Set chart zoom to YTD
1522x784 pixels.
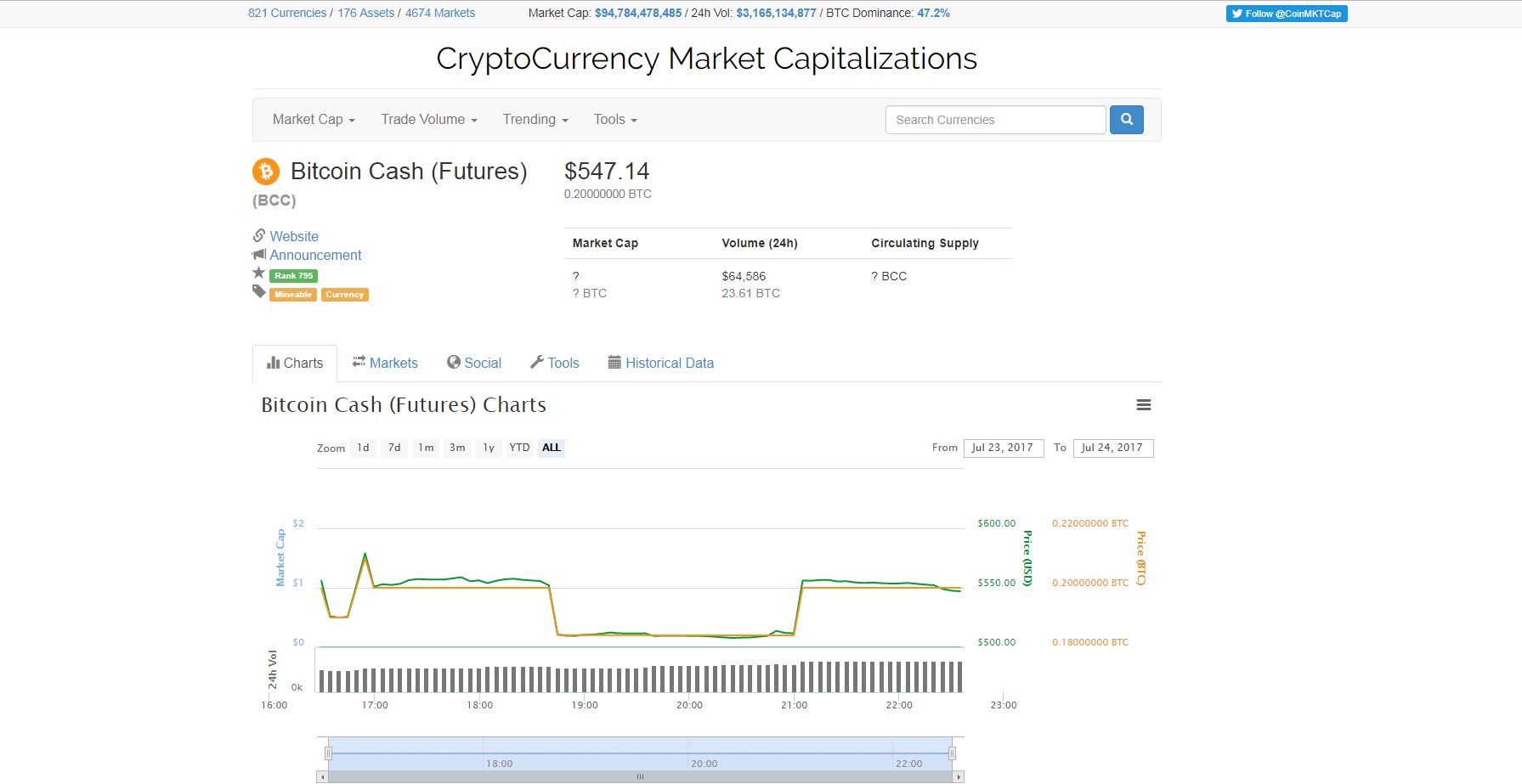pos(519,448)
